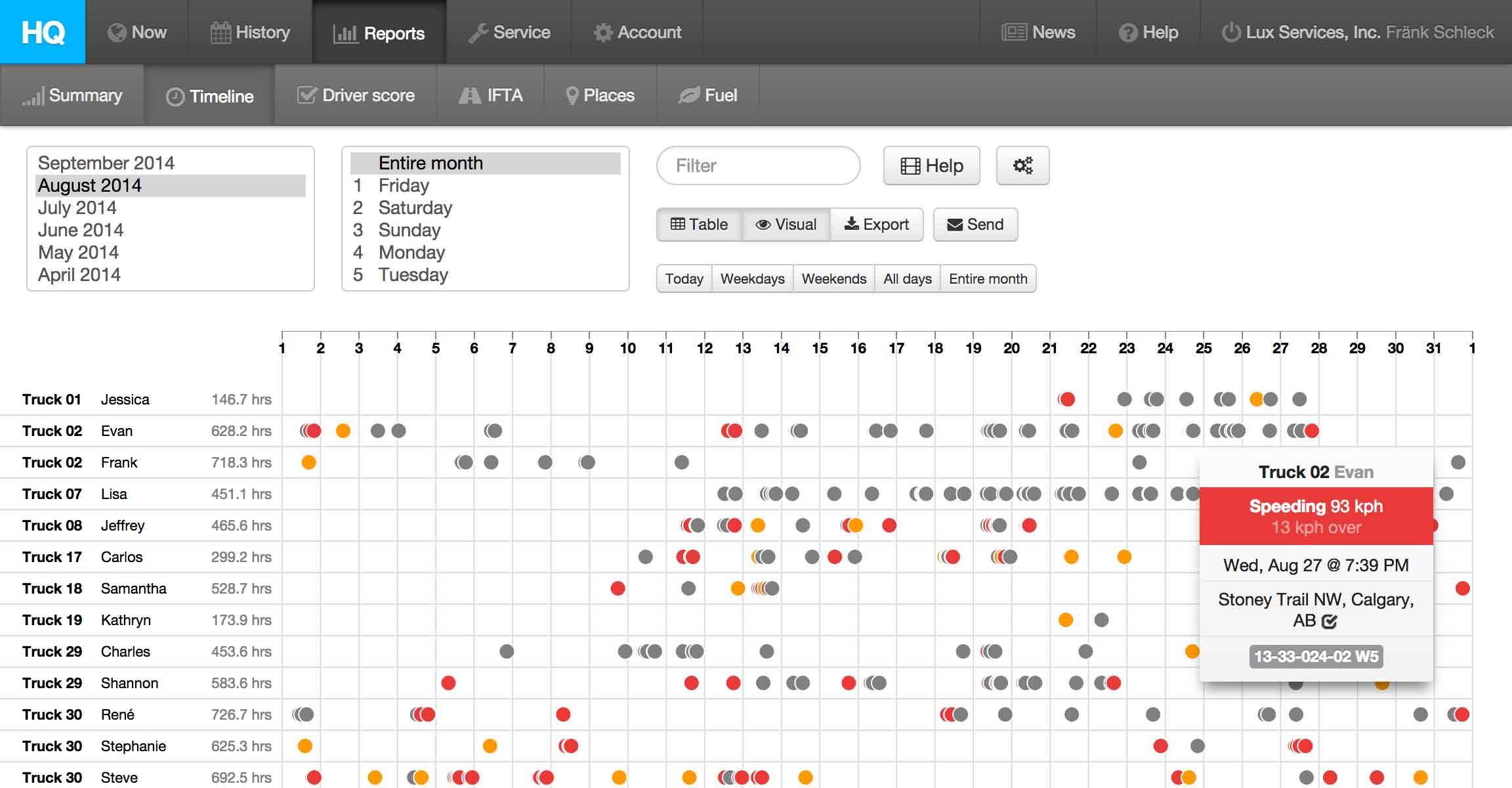Open the settings gears button

[1022, 165]
